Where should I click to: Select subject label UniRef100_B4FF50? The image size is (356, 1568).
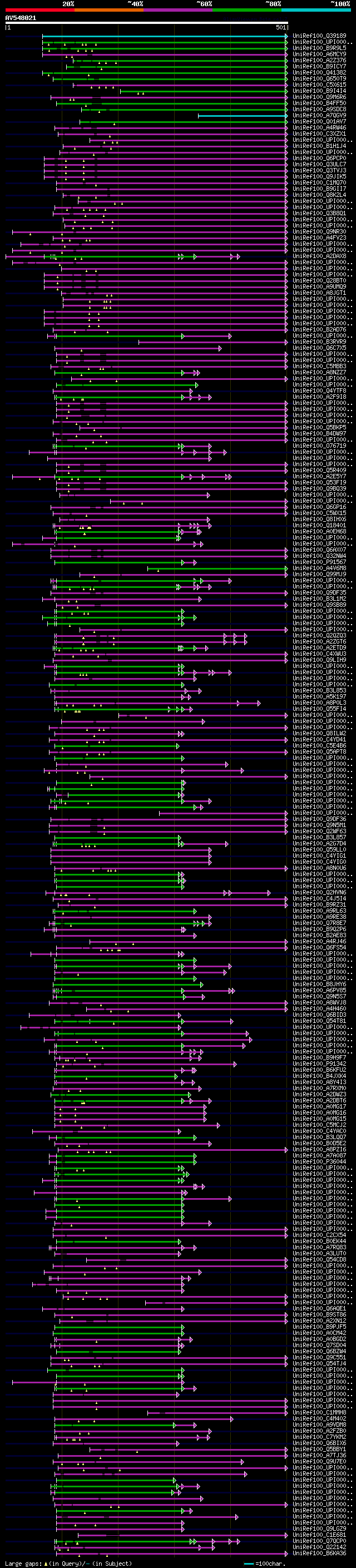319,103
